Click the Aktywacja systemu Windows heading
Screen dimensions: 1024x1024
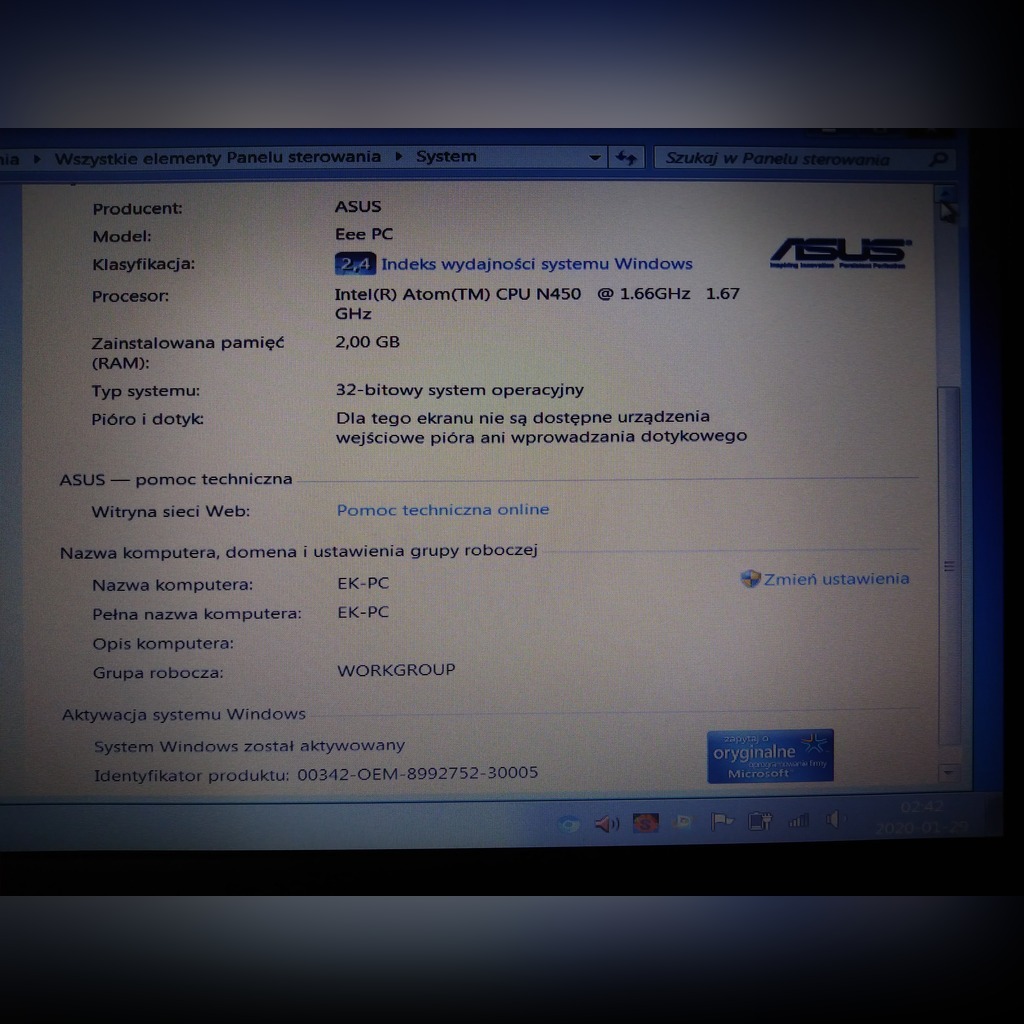(184, 714)
